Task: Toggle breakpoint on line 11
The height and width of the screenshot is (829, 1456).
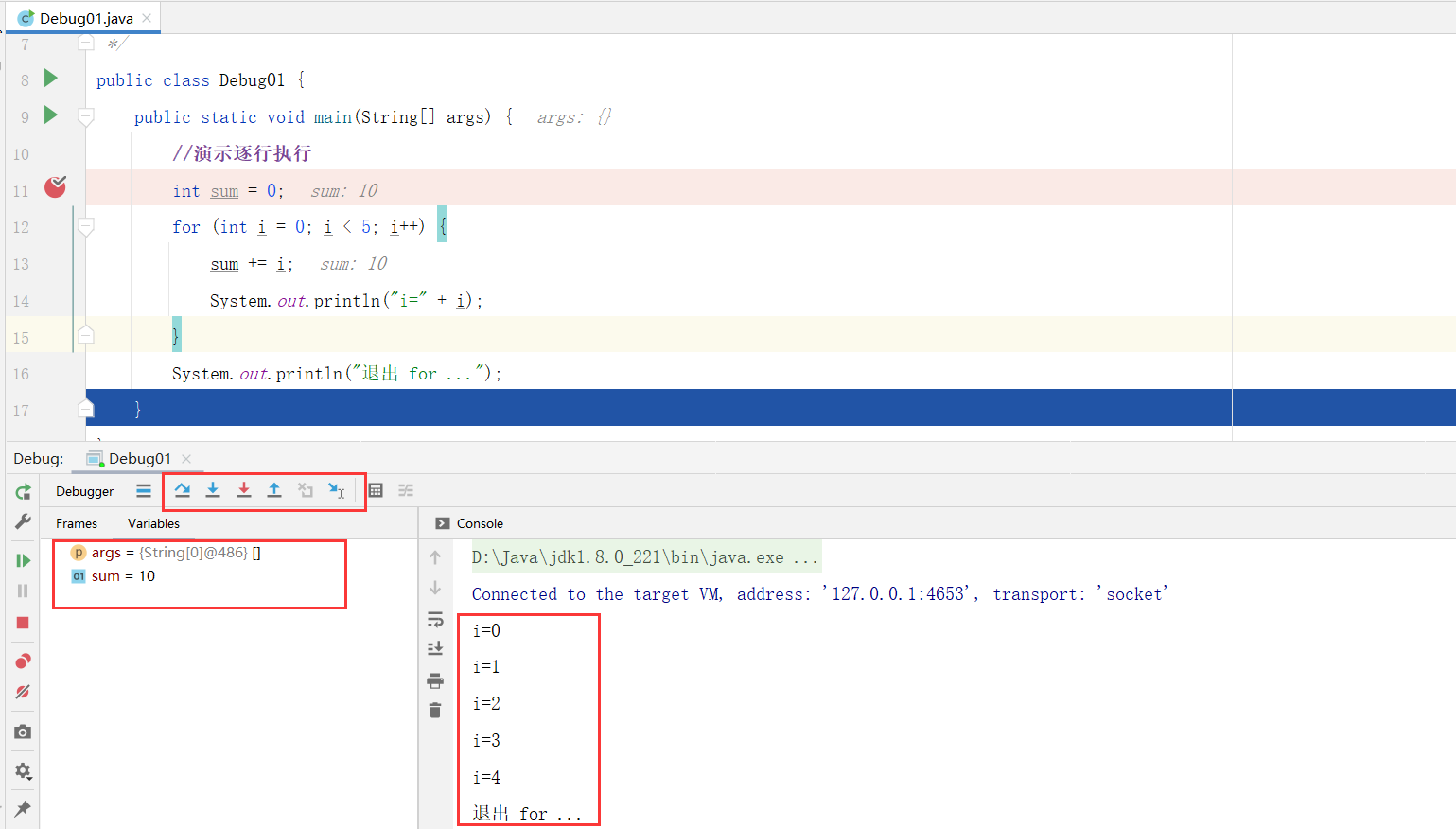Action: click(56, 186)
